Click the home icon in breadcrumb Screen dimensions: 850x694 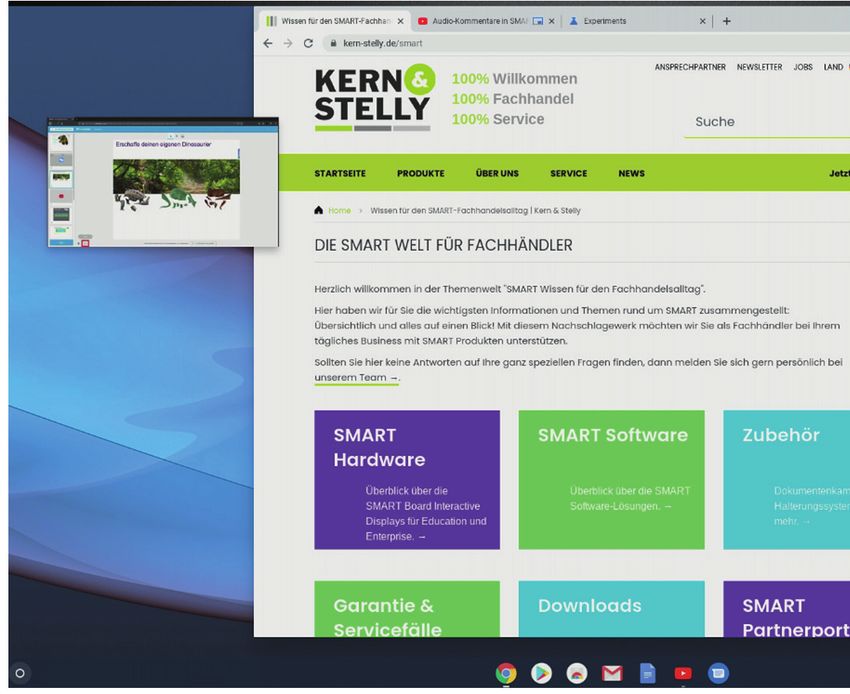pos(319,211)
